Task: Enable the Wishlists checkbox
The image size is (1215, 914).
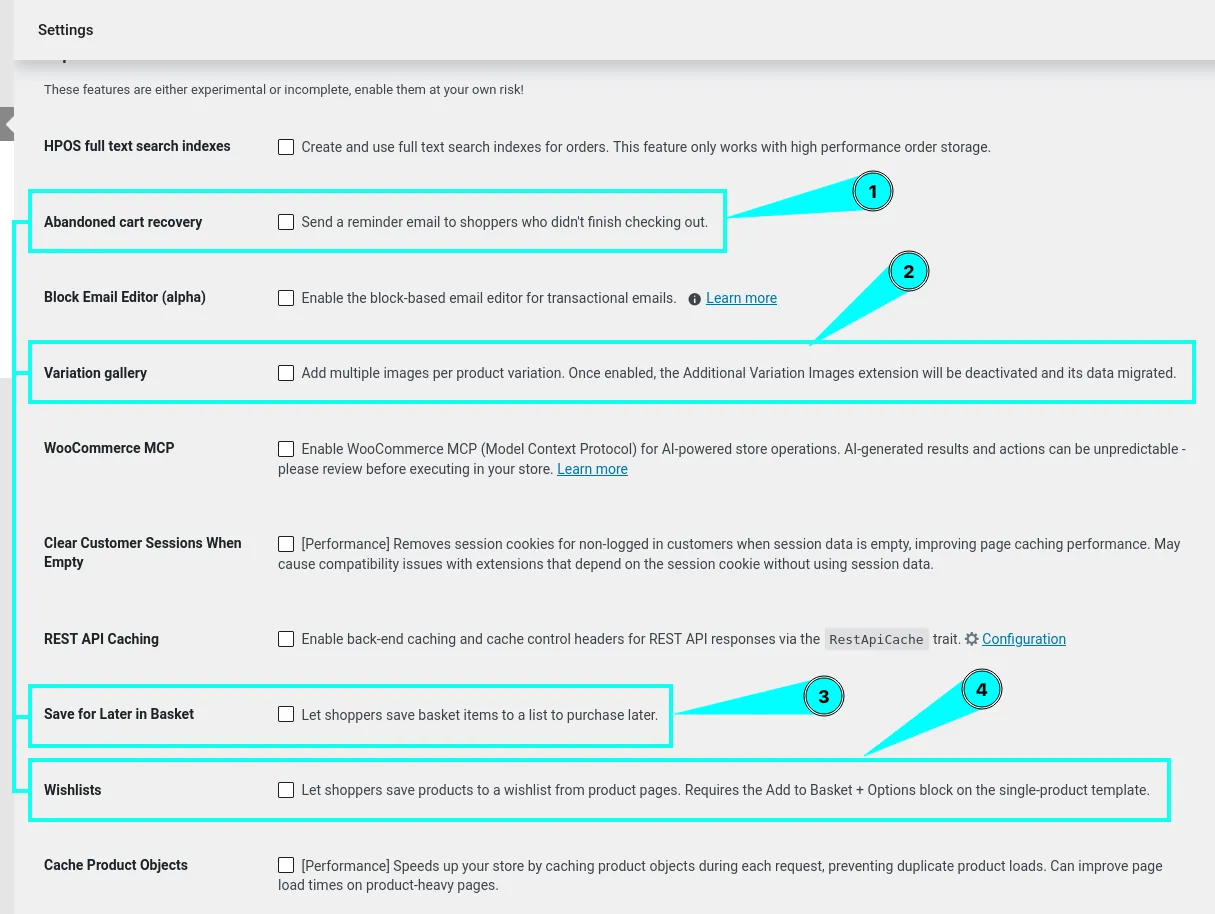Action: point(286,790)
